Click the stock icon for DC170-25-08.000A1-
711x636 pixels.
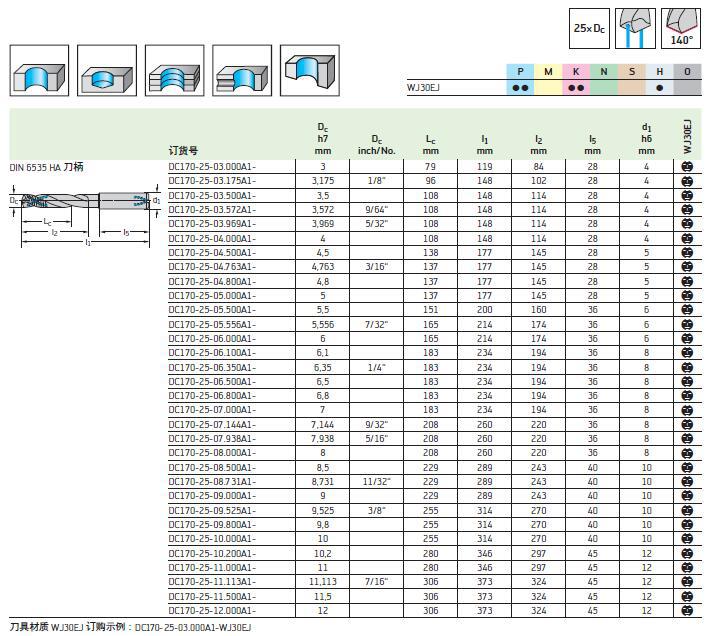687,453
